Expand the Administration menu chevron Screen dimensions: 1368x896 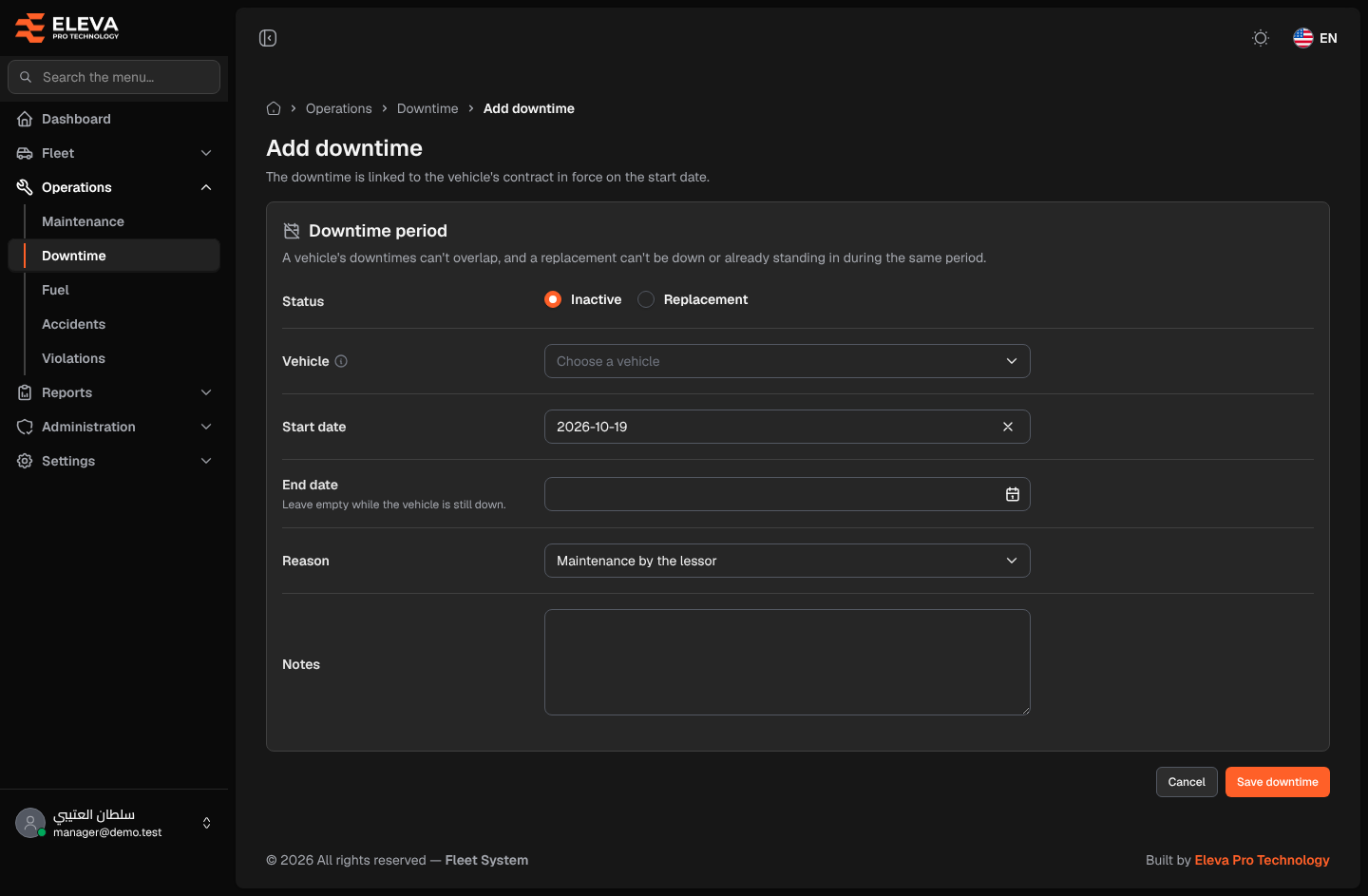tap(206, 427)
